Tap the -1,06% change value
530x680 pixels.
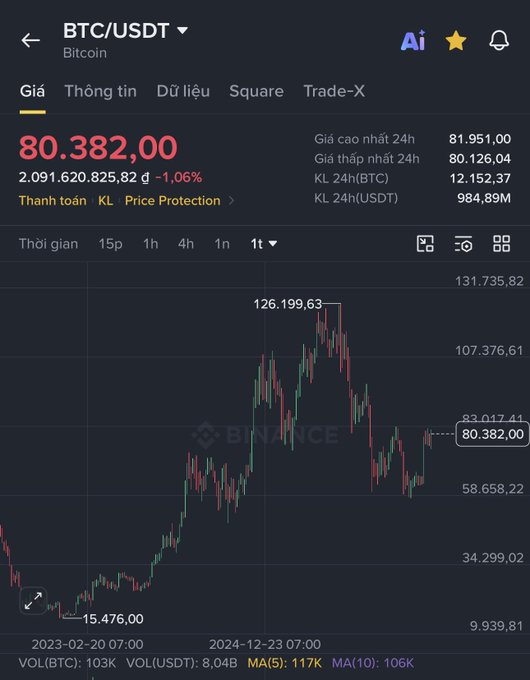[x=179, y=177]
